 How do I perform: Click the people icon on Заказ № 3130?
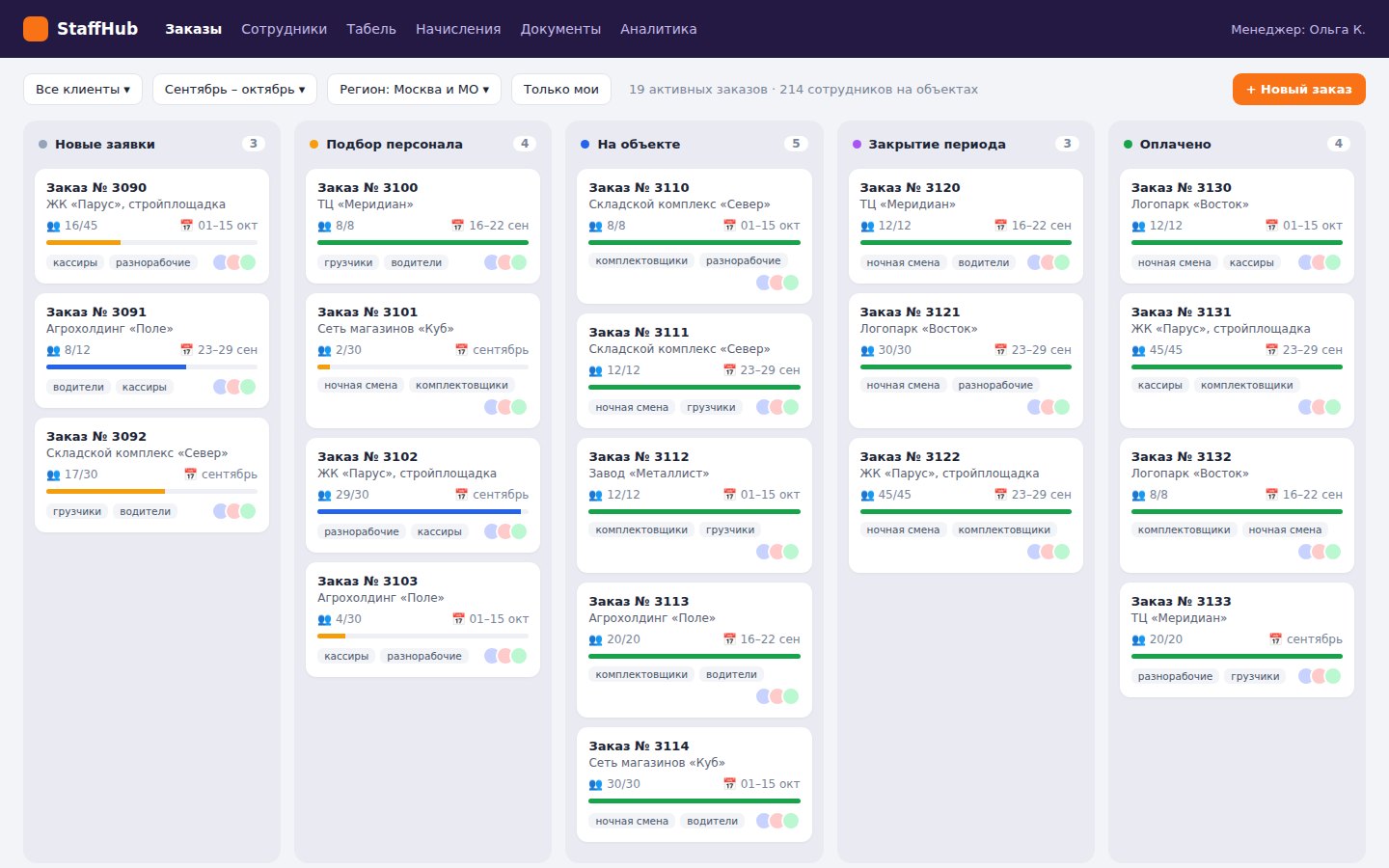point(1138,226)
